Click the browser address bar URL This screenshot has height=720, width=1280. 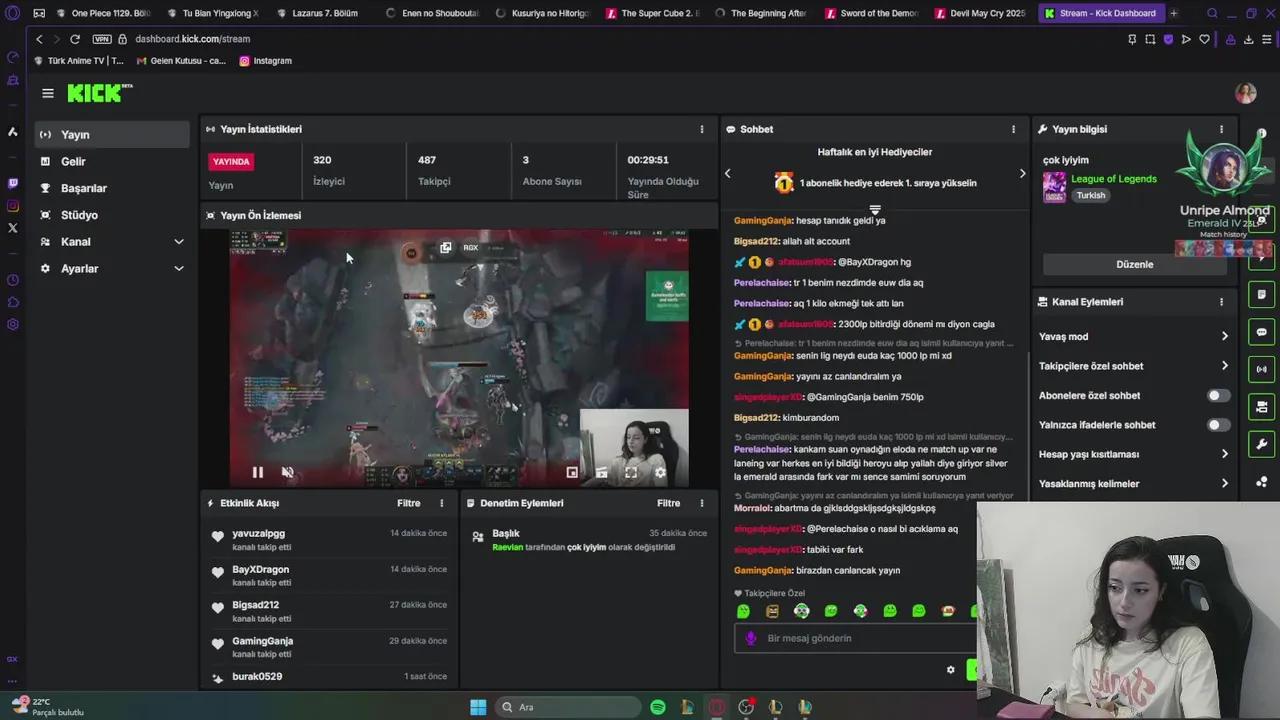pos(193,39)
